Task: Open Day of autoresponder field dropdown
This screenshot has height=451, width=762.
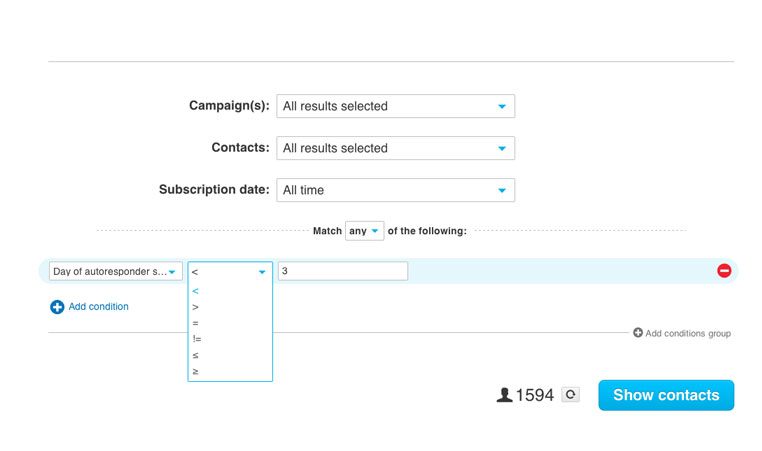Action: click(116, 271)
